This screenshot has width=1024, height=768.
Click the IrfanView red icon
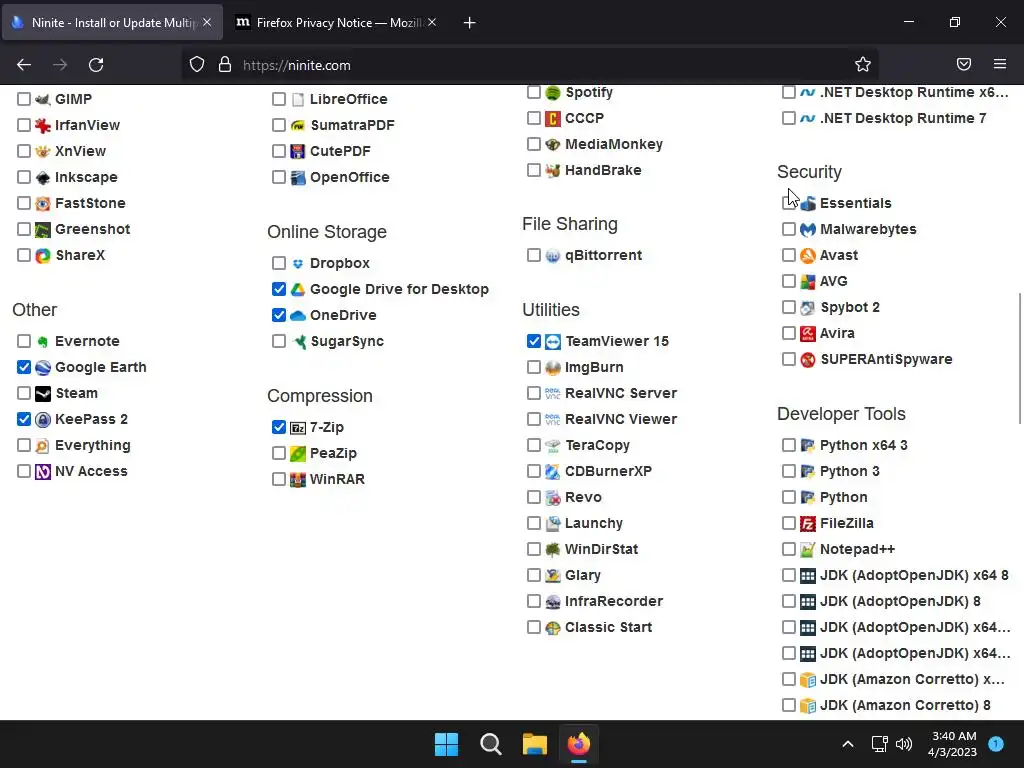tap(43, 125)
